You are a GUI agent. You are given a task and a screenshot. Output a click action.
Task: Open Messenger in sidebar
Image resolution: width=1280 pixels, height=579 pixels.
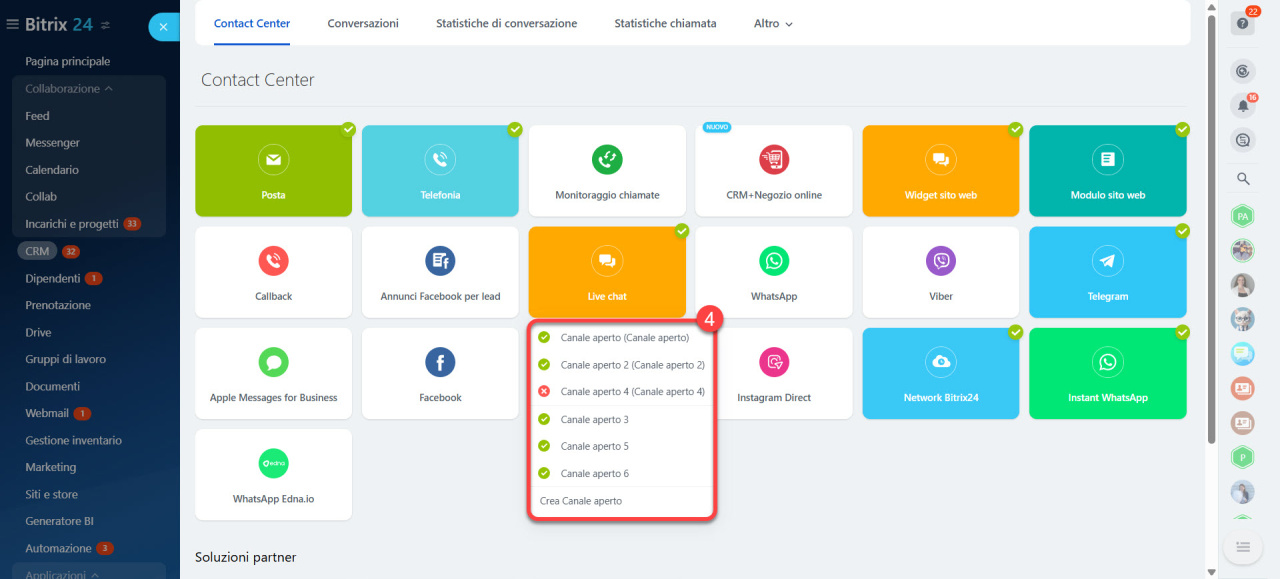tap(52, 143)
